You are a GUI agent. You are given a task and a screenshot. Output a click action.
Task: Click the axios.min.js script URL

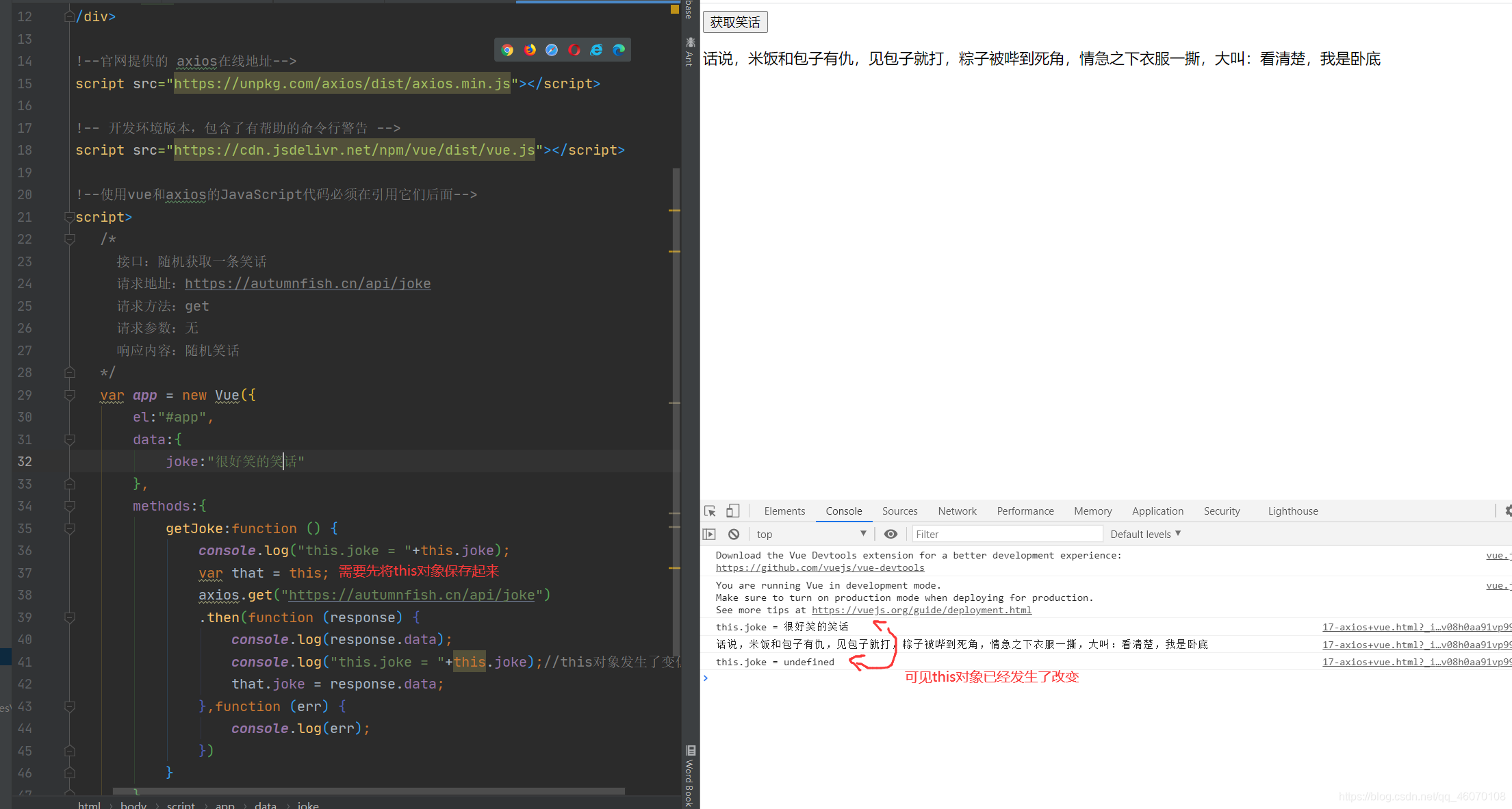pyautogui.click(x=342, y=84)
